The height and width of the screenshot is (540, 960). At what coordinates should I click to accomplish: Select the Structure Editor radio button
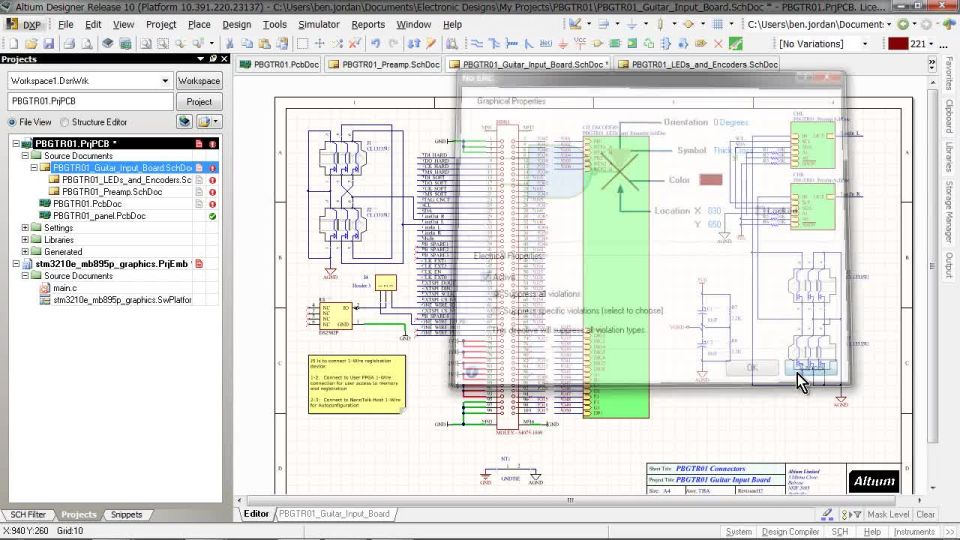tap(64, 122)
